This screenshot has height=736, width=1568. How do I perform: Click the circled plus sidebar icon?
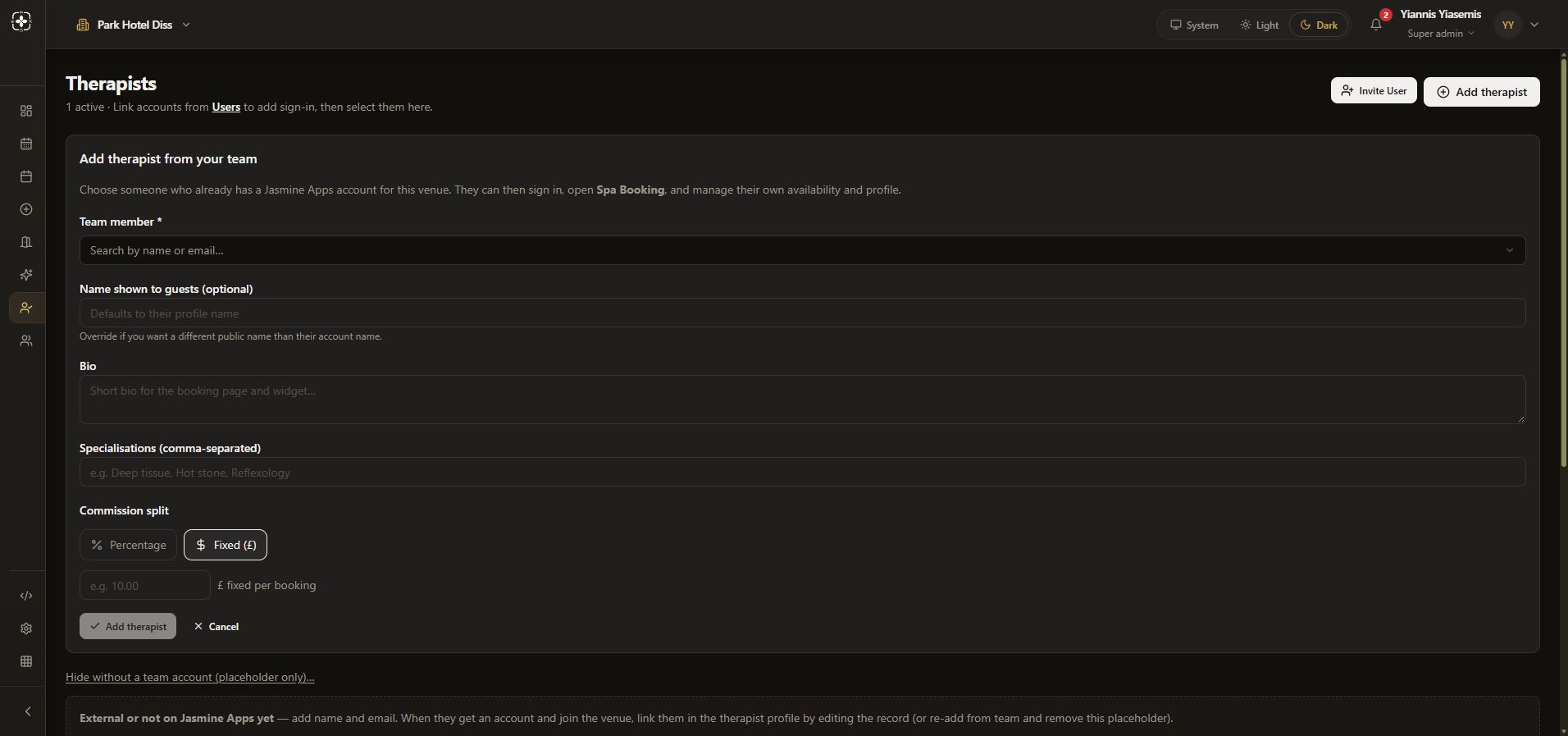click(26, 209)
